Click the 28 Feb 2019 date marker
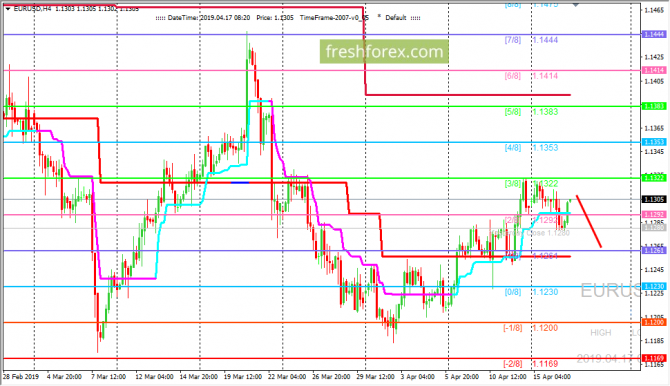The height and width of the screenshot is (386, 670). (x=21, y=377)
